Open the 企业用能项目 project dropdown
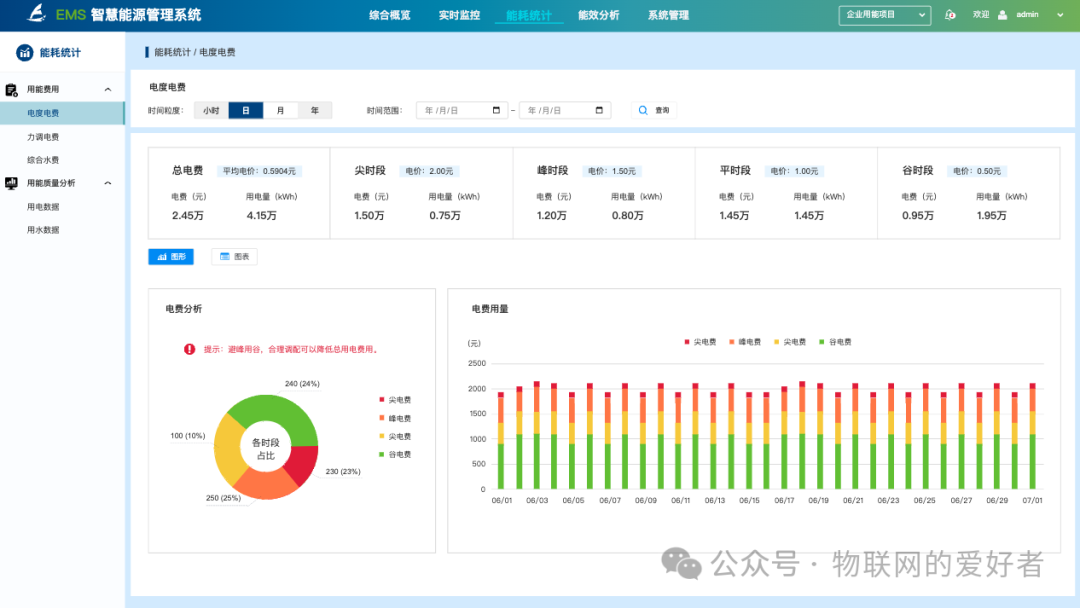 [x=884, y=15]
